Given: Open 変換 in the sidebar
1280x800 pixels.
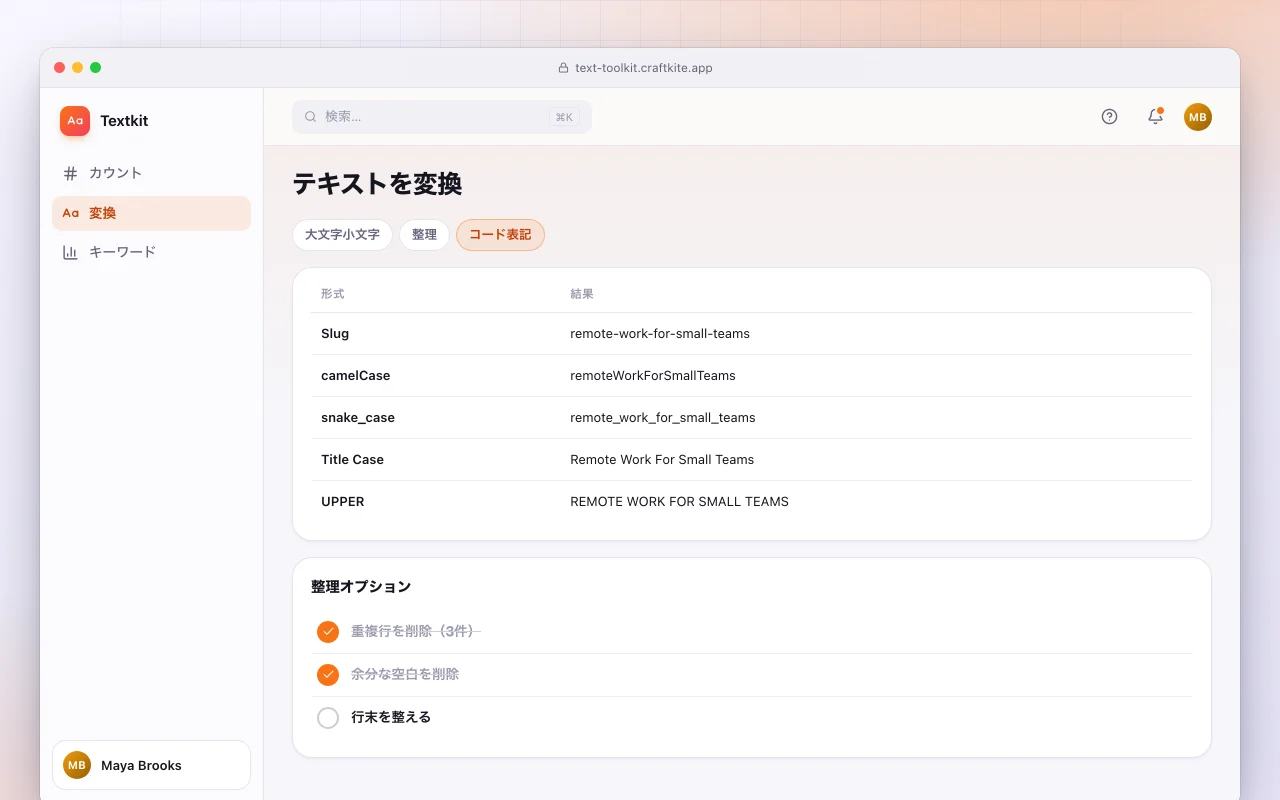Looking at the screenshot, I should pos(151,213).
